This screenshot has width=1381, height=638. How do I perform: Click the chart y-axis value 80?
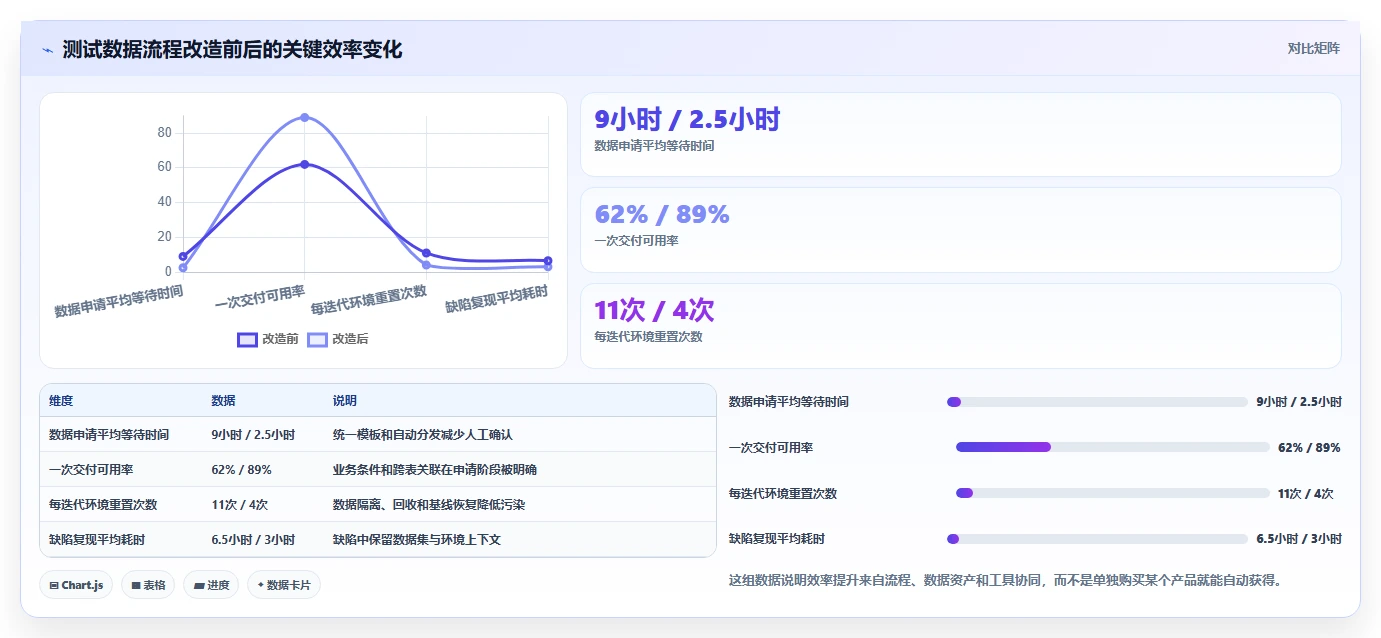pos(165,132)
